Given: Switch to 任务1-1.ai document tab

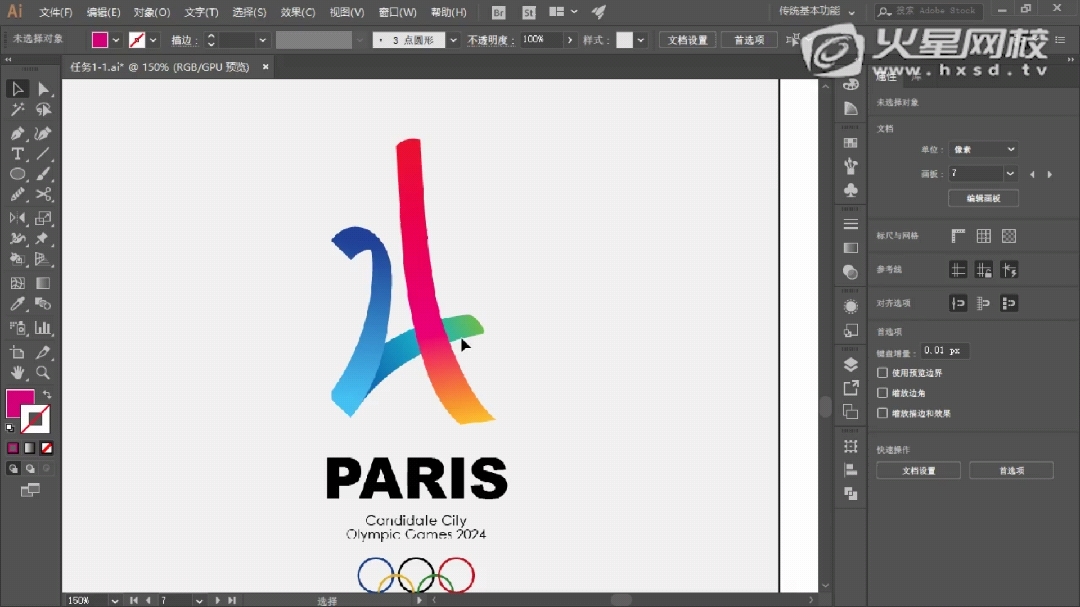Looking at the screenshot, I should point(160,67).
